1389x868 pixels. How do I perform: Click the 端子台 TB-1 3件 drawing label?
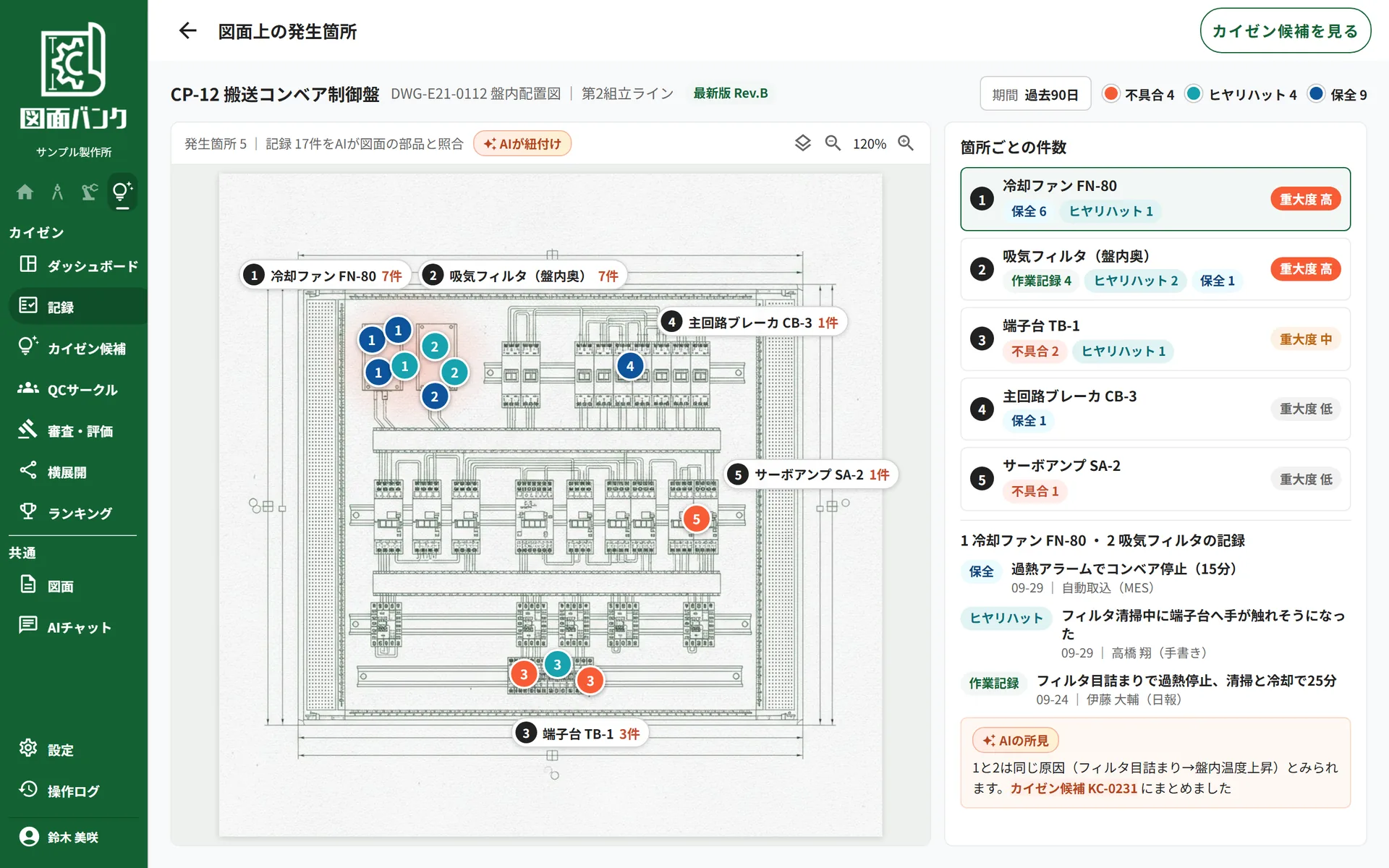click(580, 733)
